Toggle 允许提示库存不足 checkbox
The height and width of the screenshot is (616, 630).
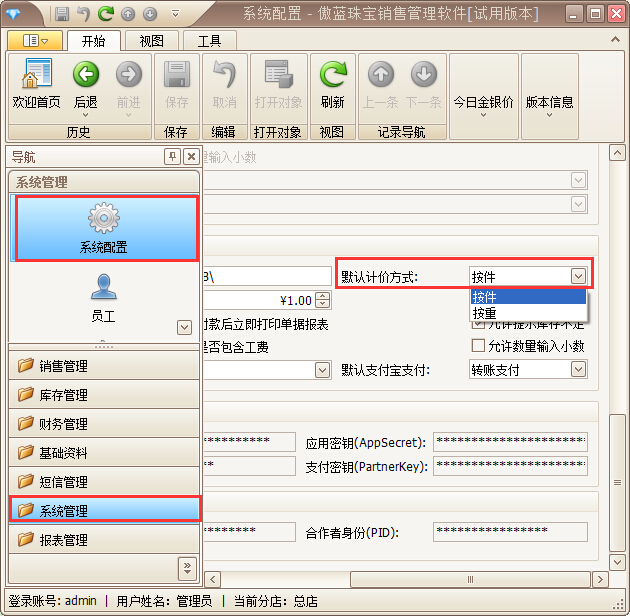[x=478, y=324]
